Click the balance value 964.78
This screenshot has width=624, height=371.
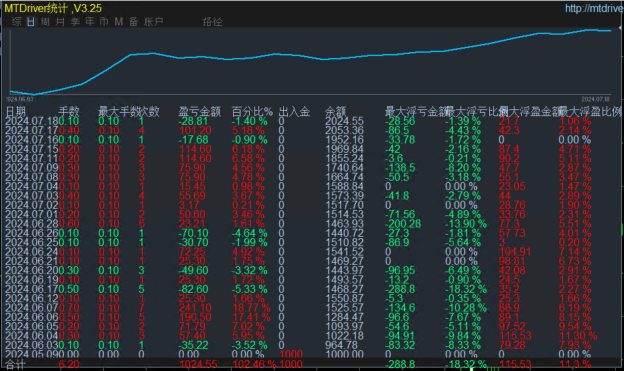342,345
